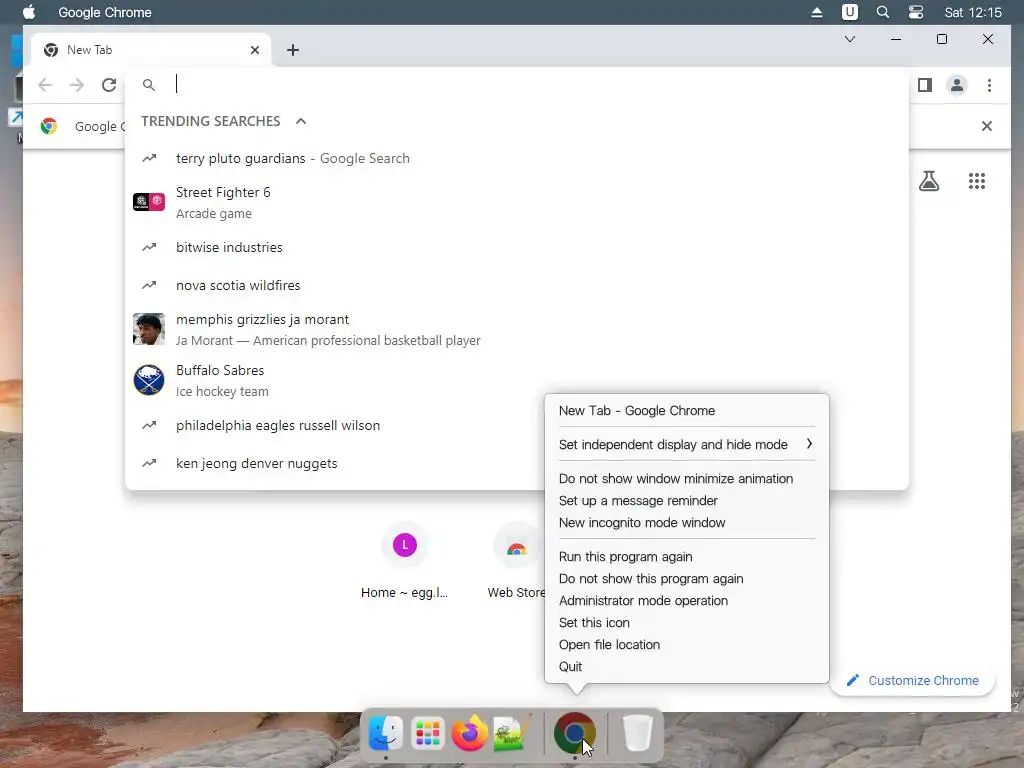Expand Set independent display and hide mode
The width and height of the screenshot is (1024, 768).
point(686,445)
